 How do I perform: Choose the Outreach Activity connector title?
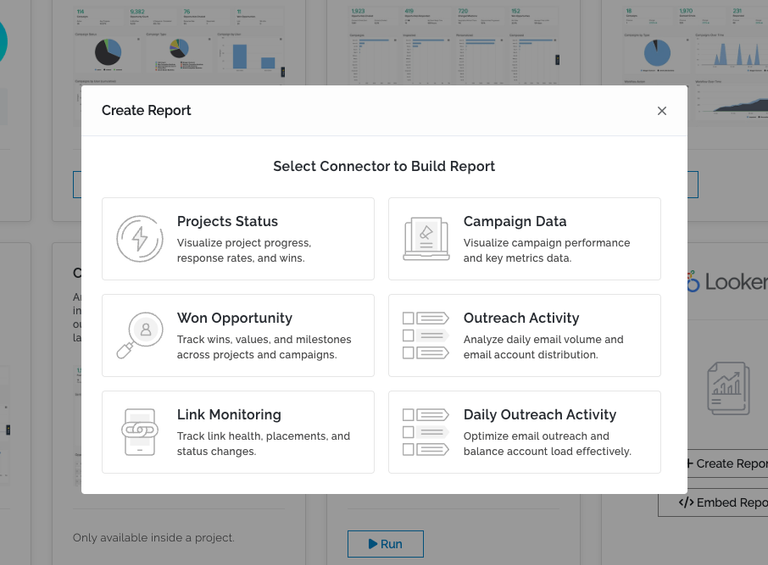pyautogui.click(x=521, y=318)
